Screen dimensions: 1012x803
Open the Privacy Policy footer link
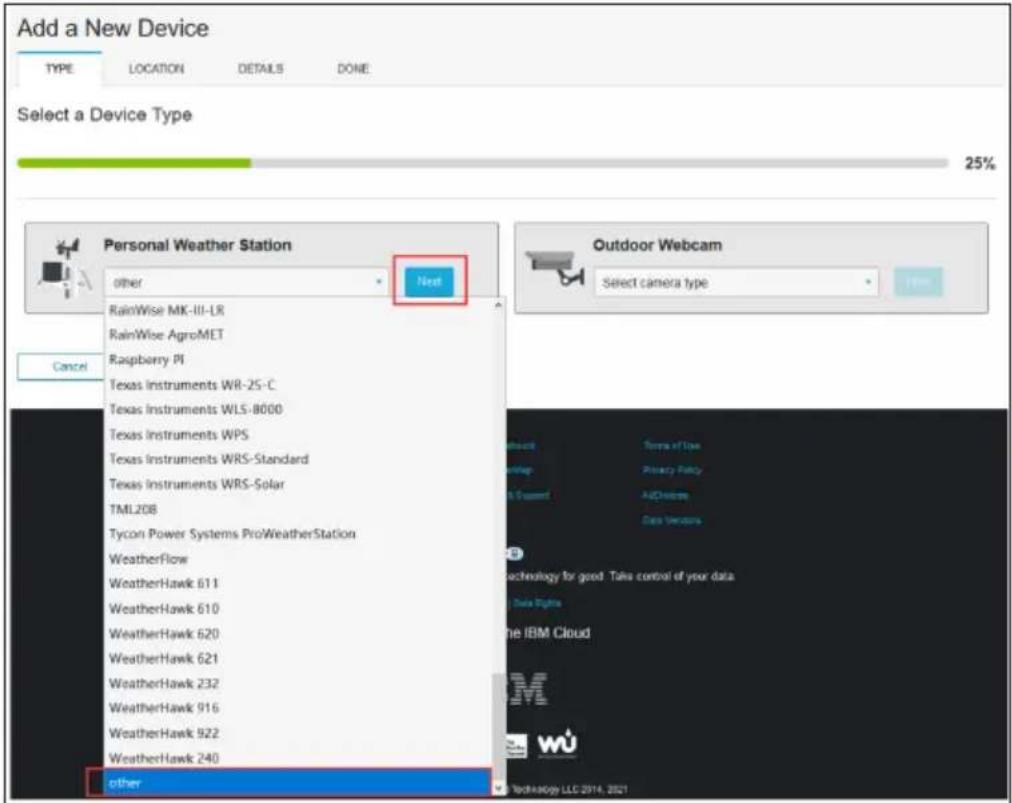coord(672,470)
